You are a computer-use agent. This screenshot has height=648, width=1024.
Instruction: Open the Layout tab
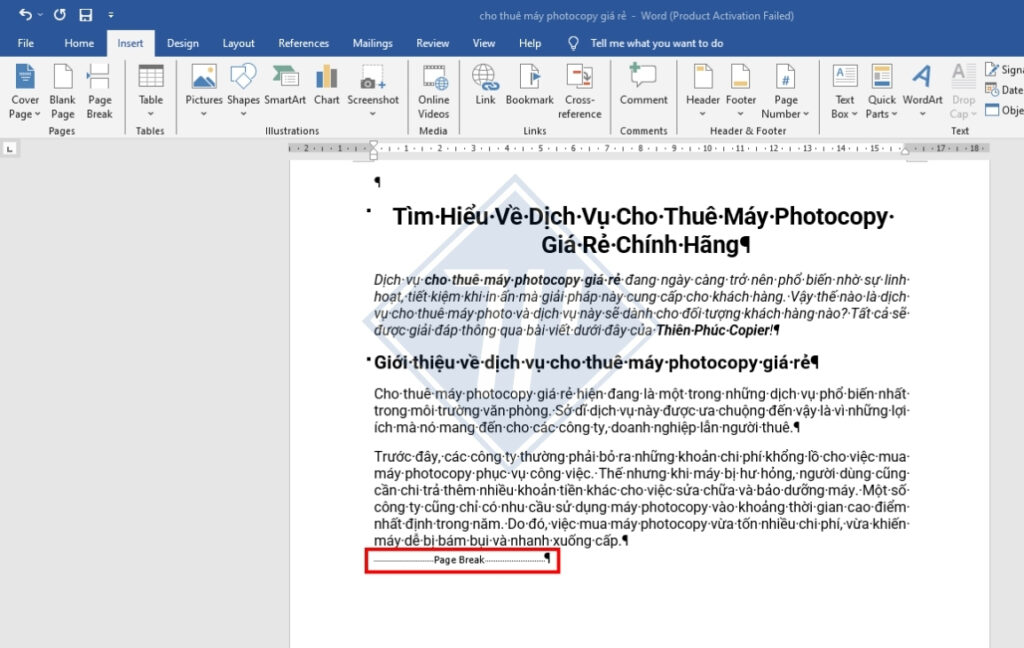(238, 43)
